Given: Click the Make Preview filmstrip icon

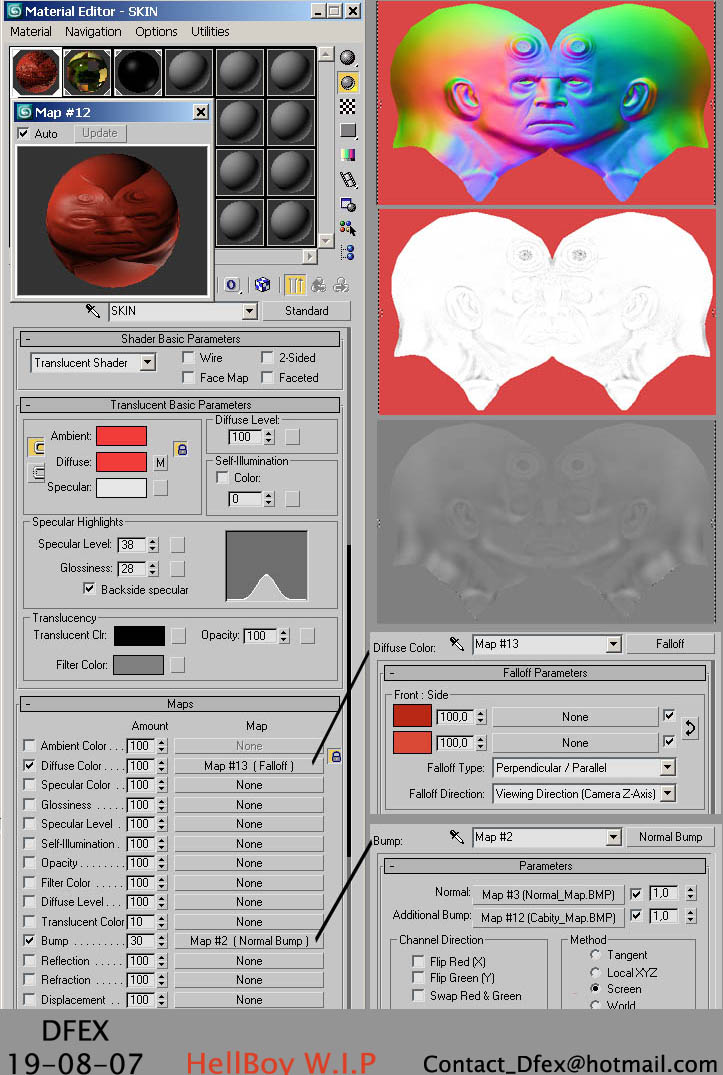Looking at the screenshot, I should pos(348,180).
